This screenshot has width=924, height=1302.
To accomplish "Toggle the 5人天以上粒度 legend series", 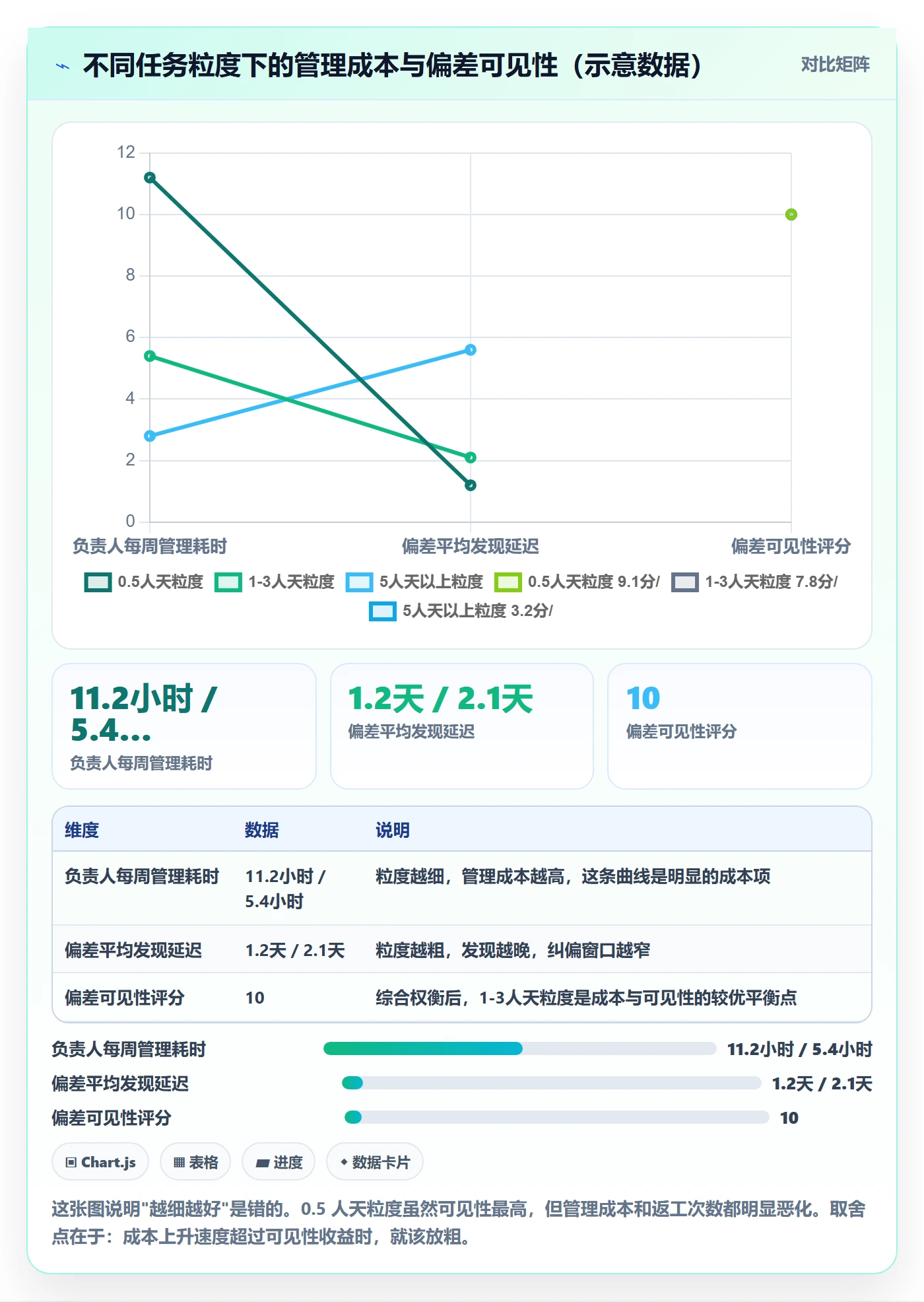I will (x=414, y=582).
